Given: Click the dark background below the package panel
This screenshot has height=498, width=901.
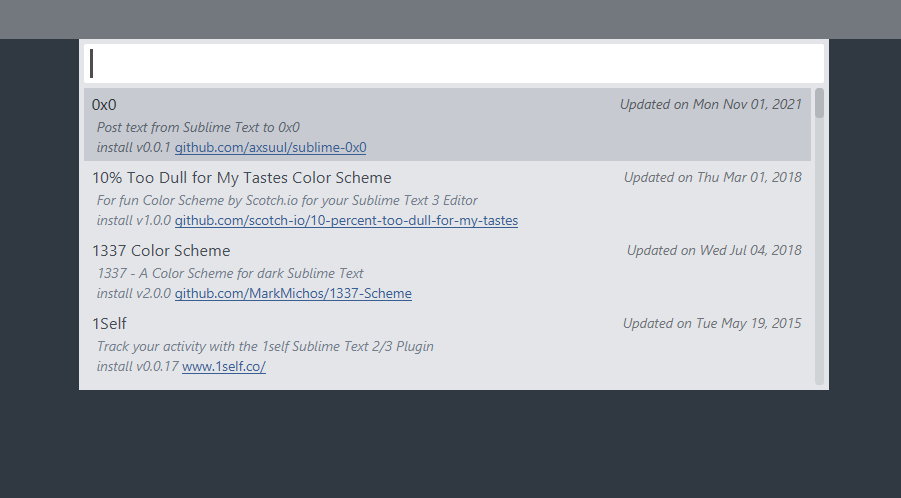Looking at the screenshot, I should click(x=450, y=445).
